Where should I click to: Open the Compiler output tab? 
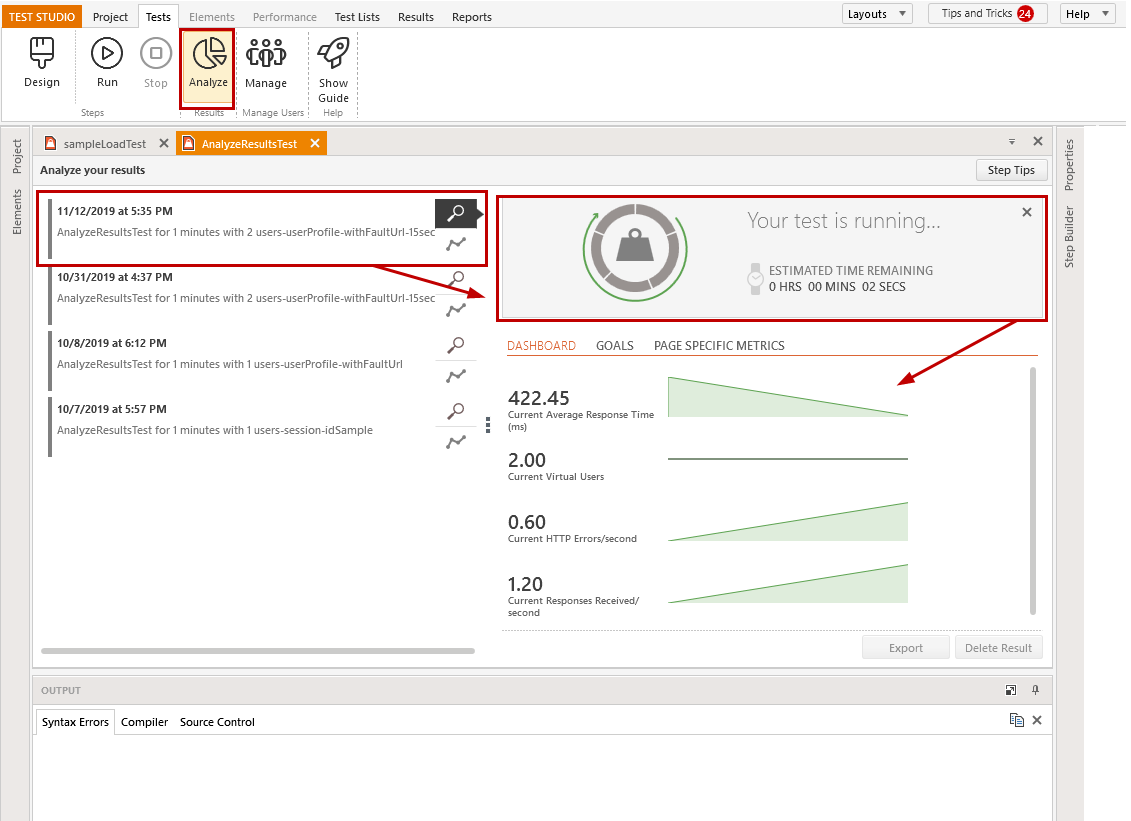point(144,721)
